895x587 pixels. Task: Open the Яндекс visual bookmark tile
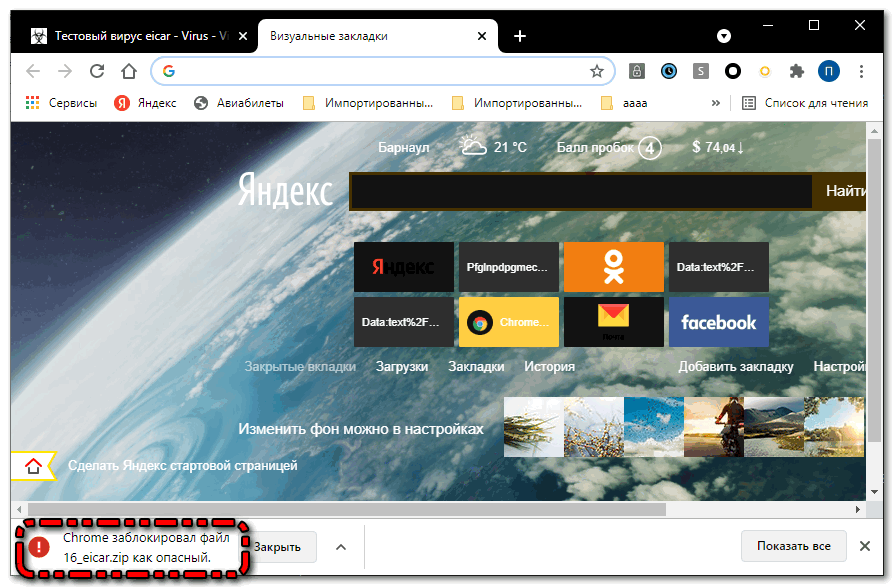tap(404, 267)
